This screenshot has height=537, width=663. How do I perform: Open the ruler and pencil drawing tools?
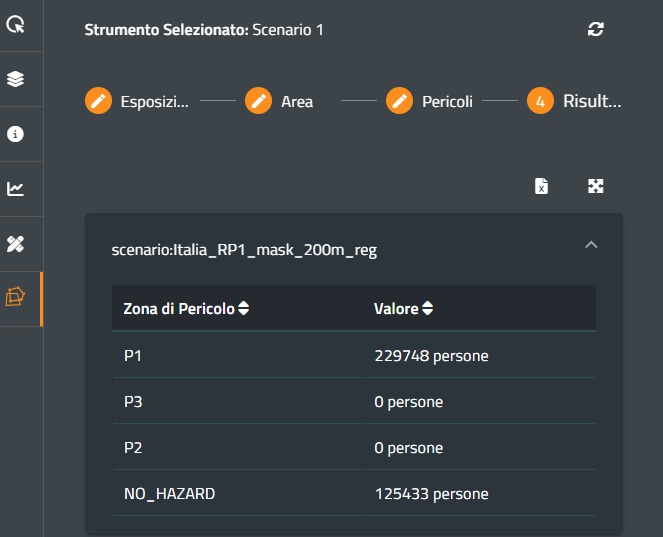pos(16,243)
